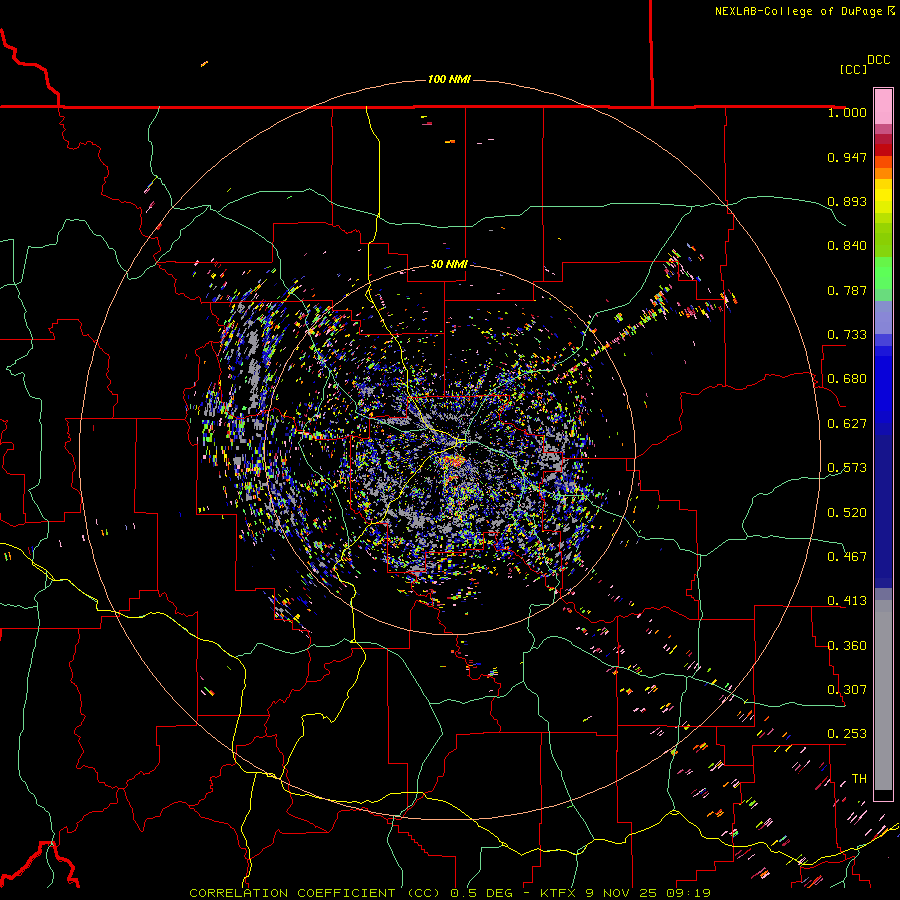Click CORRELATION COEFFICIENT (CC) caption text
Image resolution: width=900 pixels, height=900 pixels.
pos(314,893)
